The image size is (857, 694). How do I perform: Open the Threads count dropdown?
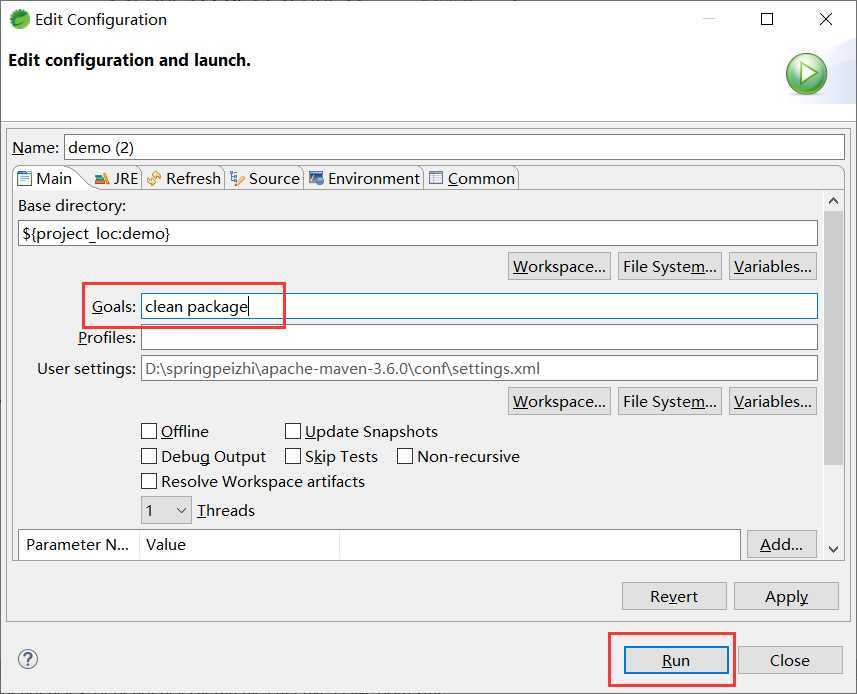tap(166, 510)
